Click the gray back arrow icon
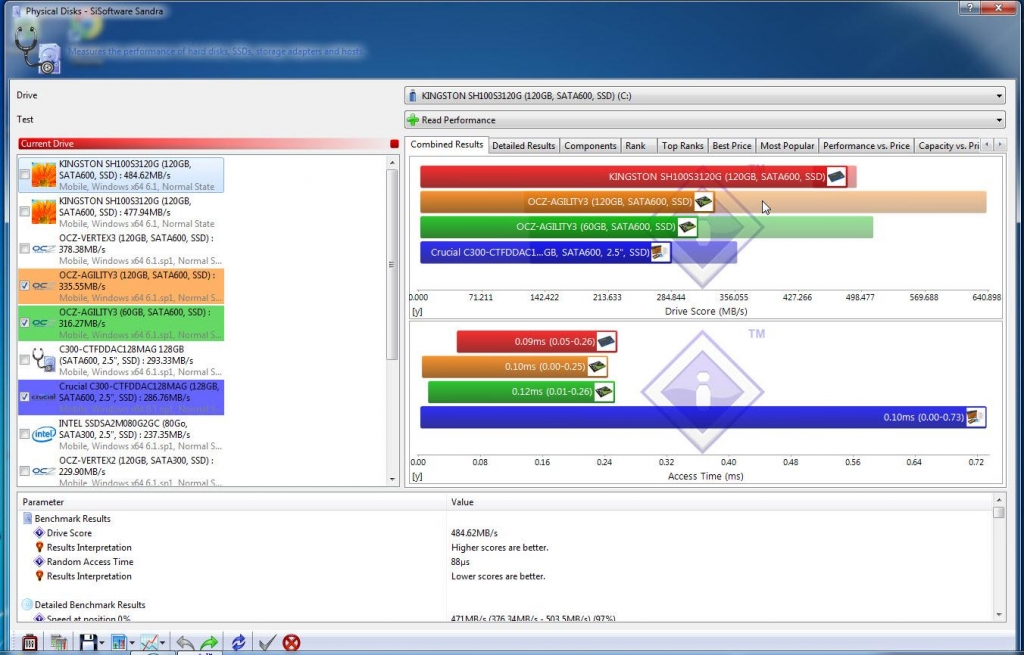 (185, 643)
